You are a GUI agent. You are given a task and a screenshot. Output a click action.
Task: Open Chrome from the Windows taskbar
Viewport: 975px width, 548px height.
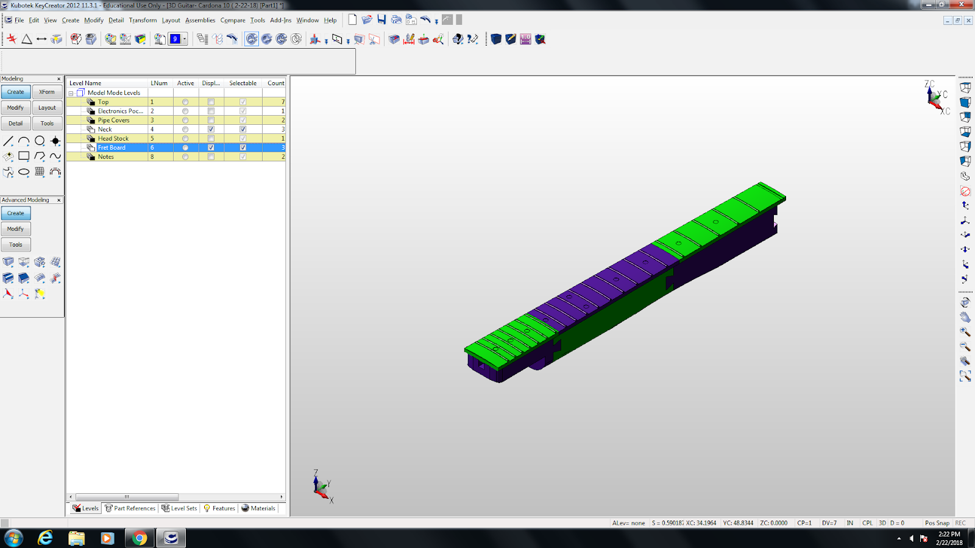tap(139, 538)
